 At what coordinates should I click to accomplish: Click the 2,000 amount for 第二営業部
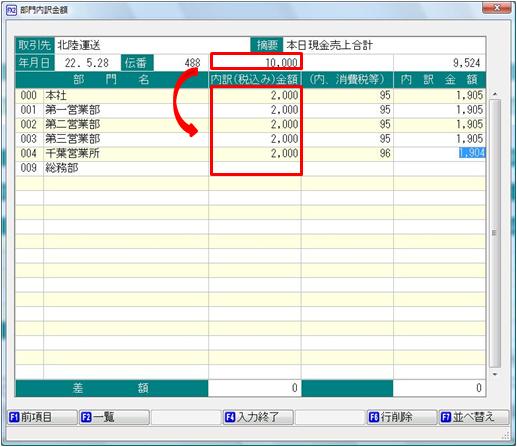(255, 125)
